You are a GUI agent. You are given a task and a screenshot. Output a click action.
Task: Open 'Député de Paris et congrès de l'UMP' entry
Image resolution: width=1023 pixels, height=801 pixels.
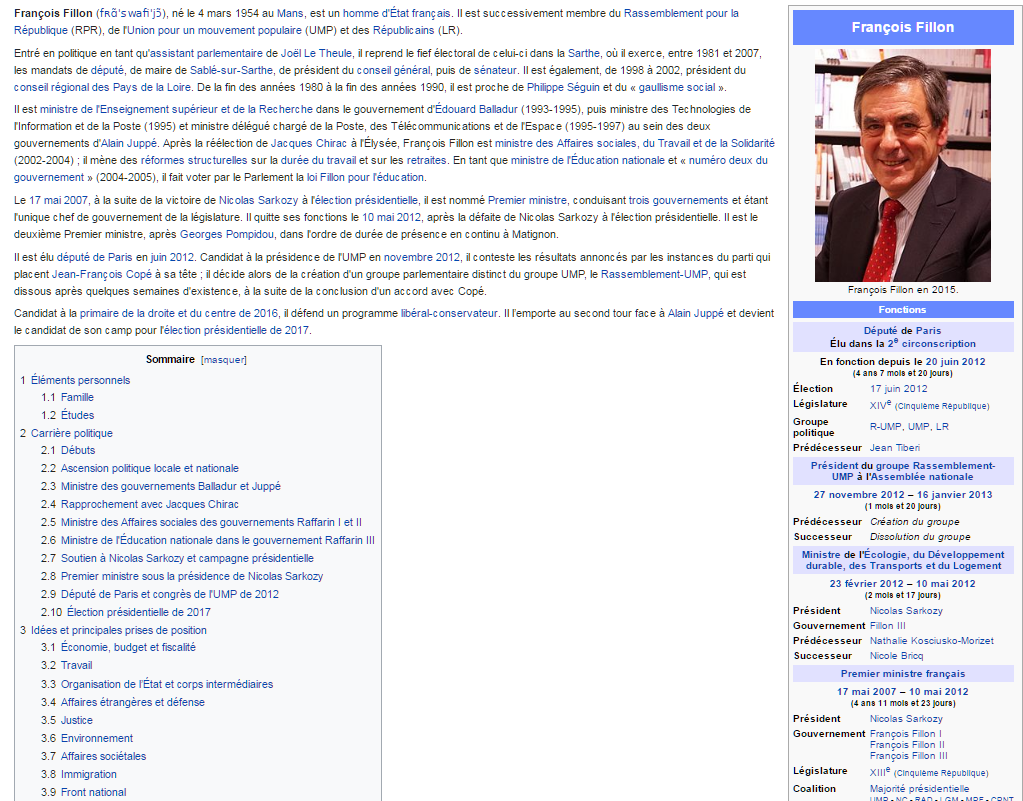click(x=170, y=594)
